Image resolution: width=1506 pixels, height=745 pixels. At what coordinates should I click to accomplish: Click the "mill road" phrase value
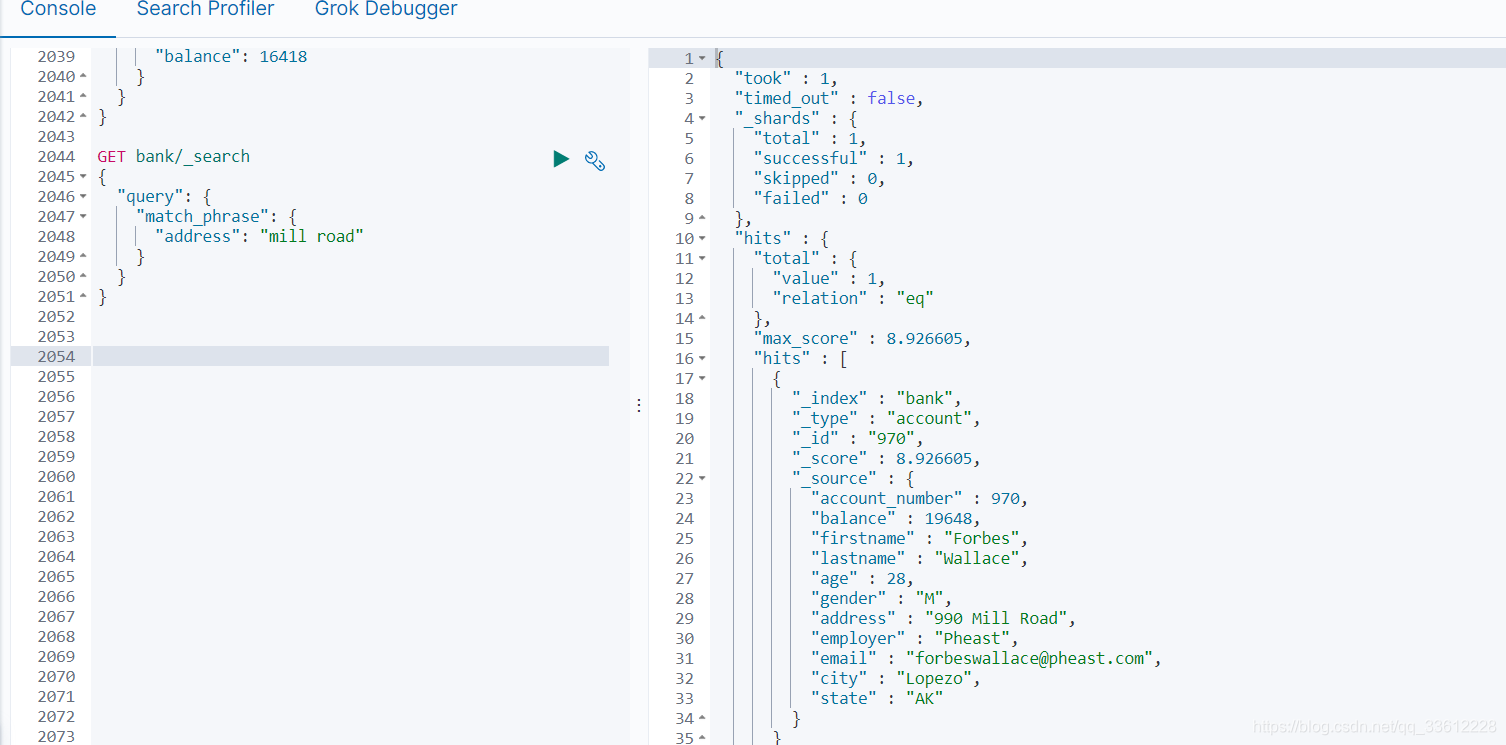312,235
